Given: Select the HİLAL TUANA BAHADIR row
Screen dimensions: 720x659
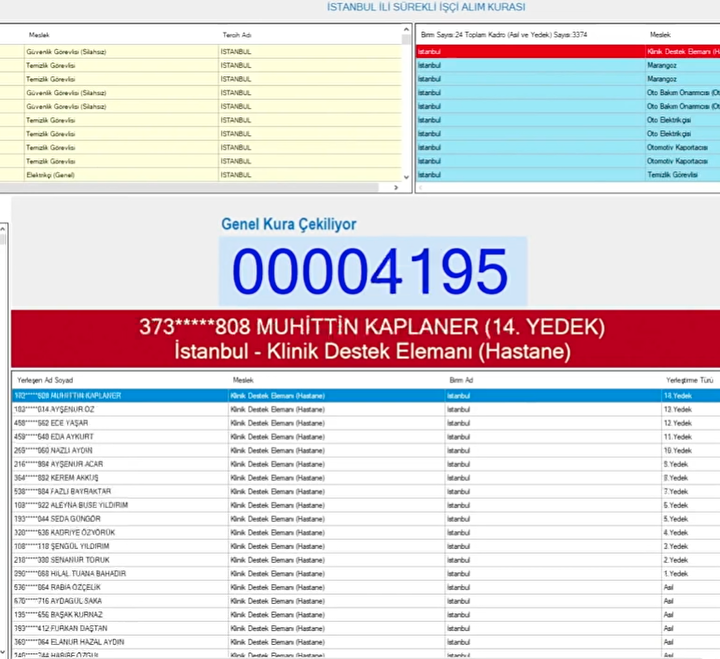Looking at the screenshot, I should click(366, 574).
